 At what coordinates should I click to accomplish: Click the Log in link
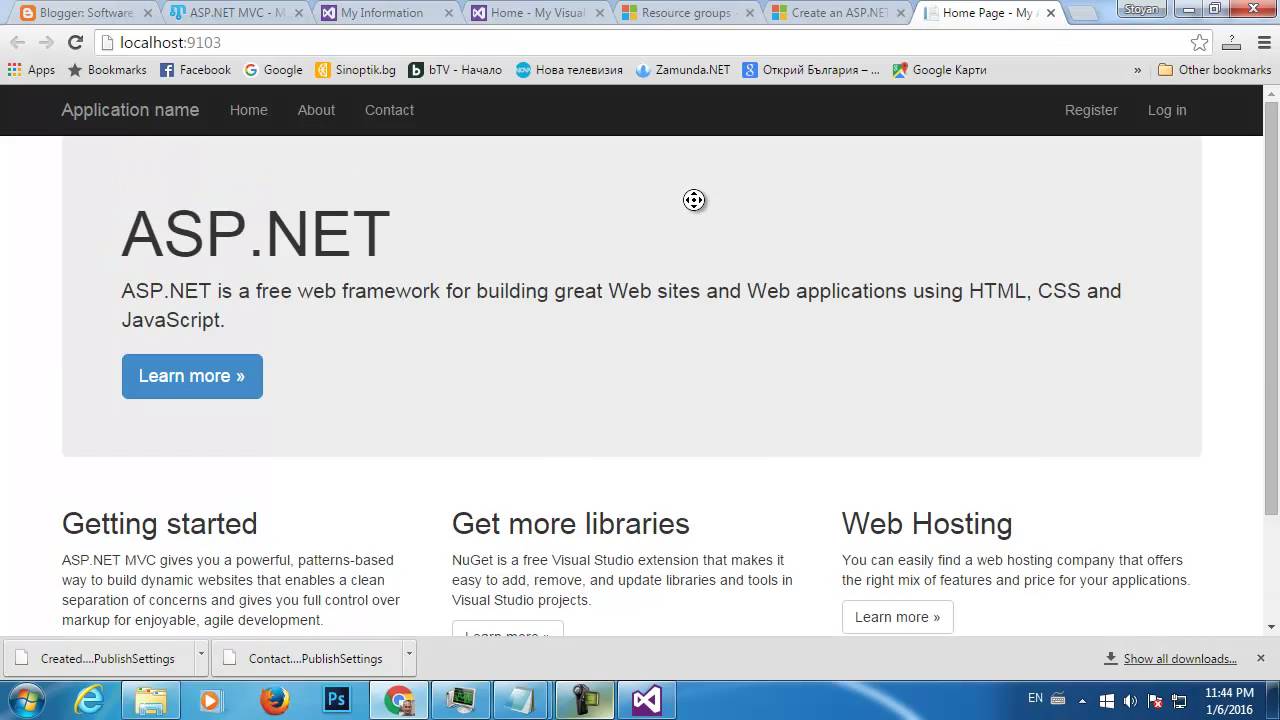point(1167,110)
